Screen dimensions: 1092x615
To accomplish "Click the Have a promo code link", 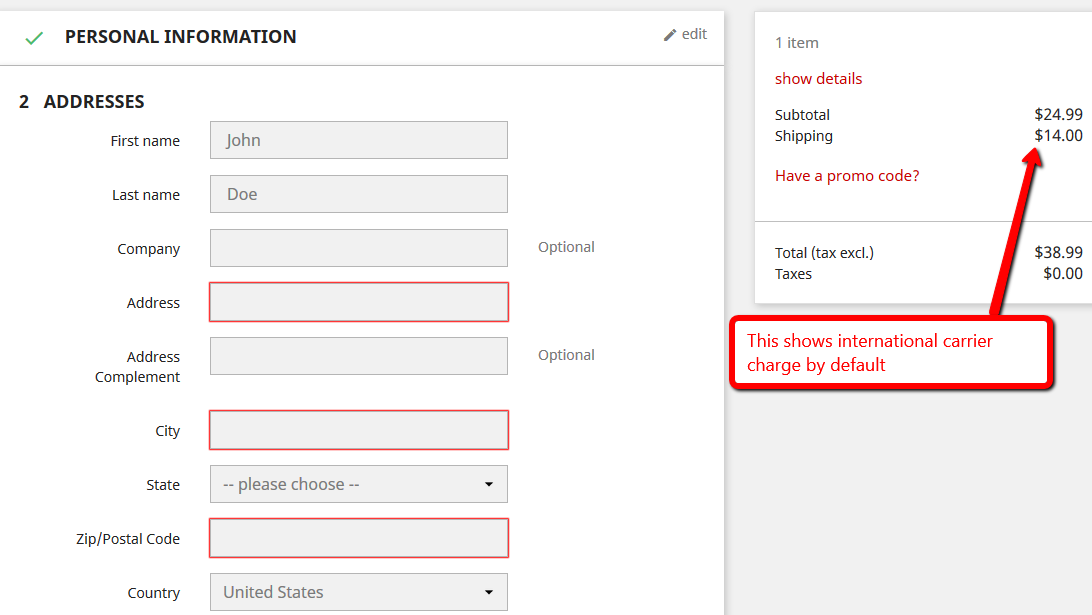I will 847,176.
